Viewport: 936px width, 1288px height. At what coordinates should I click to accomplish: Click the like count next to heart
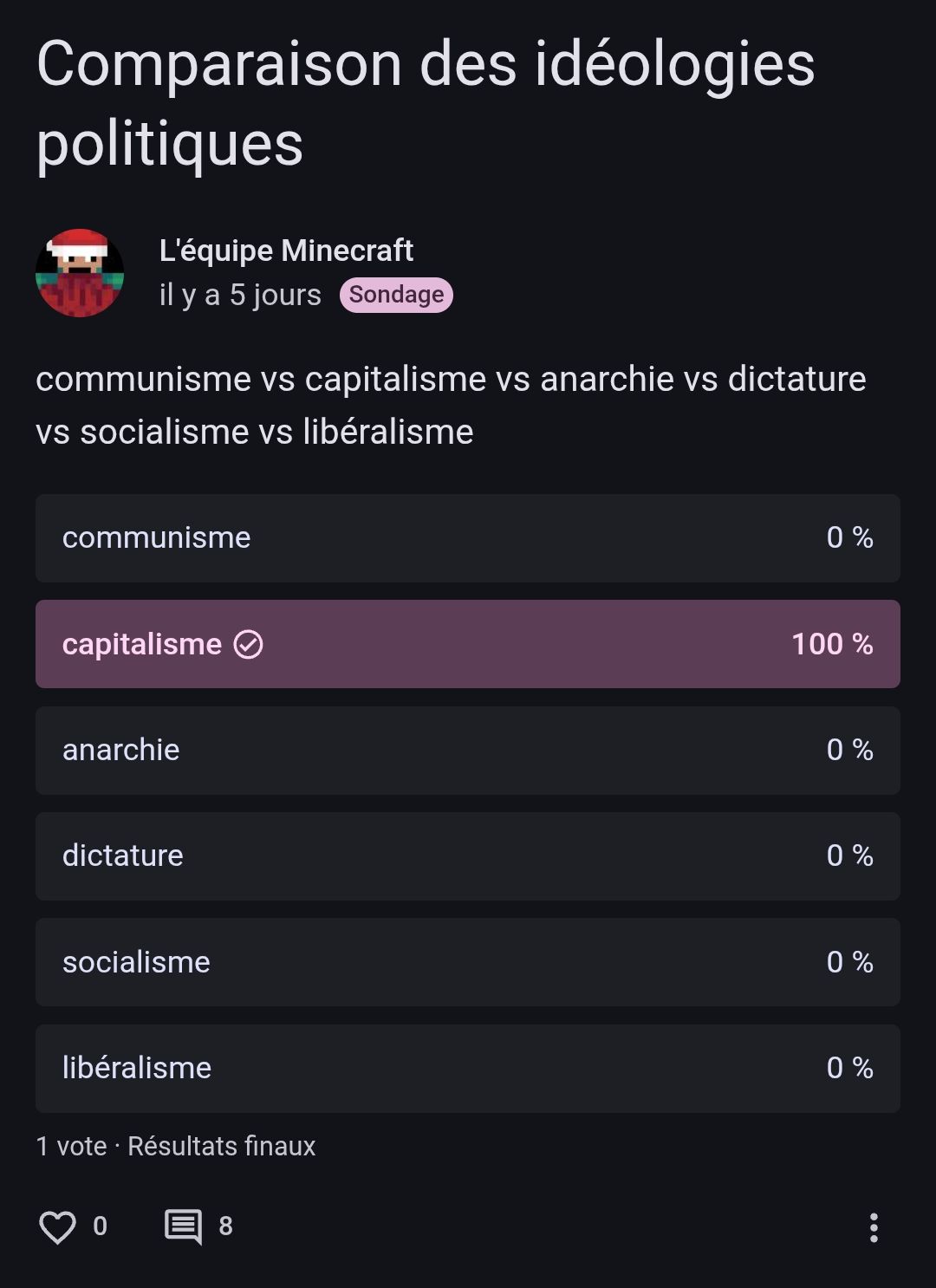click(x=100, y=1226)
